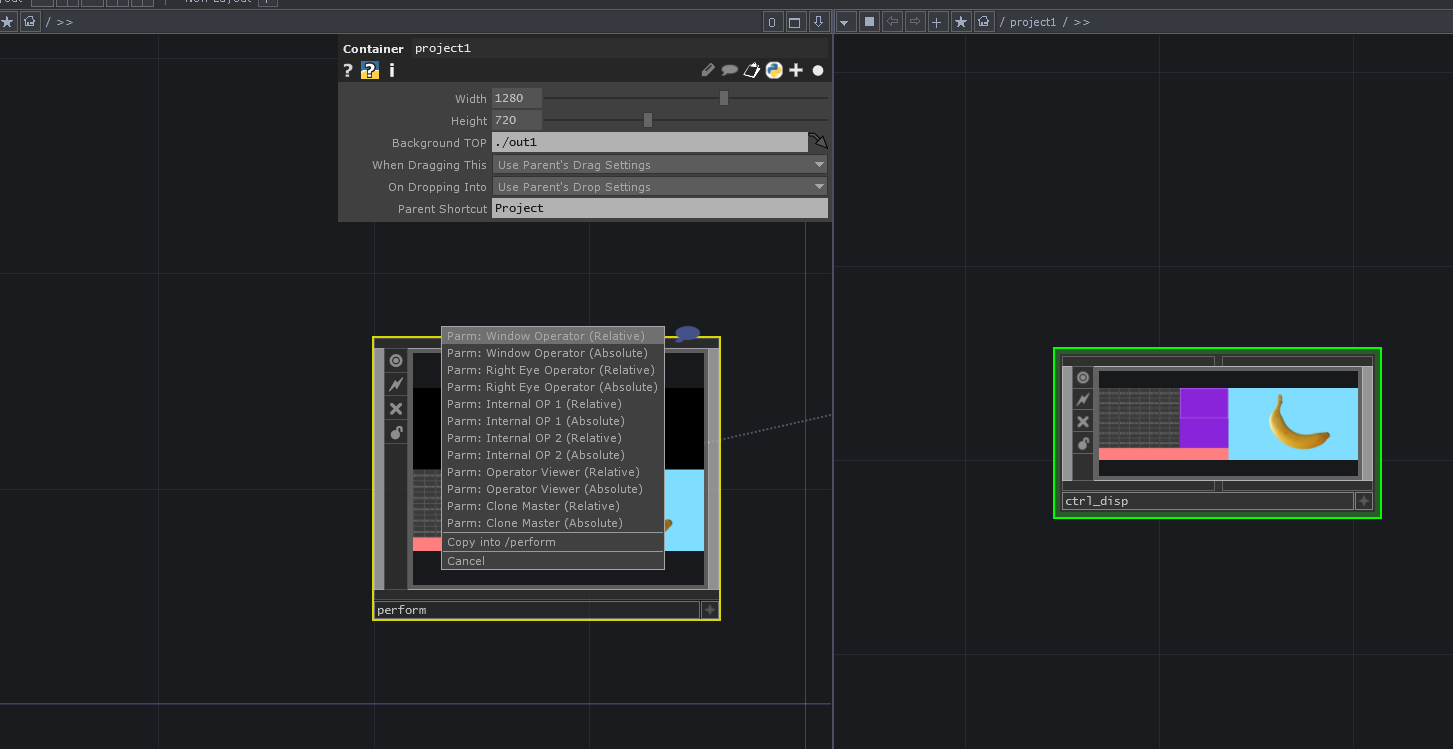Toggle the viewer active flag on perform node

coord(395,360)
